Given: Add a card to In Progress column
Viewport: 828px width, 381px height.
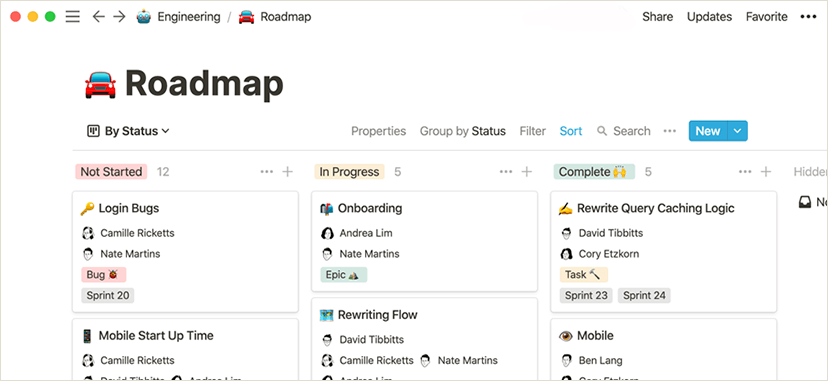Looking at the screenshot, I should click(x=527, y=172).
